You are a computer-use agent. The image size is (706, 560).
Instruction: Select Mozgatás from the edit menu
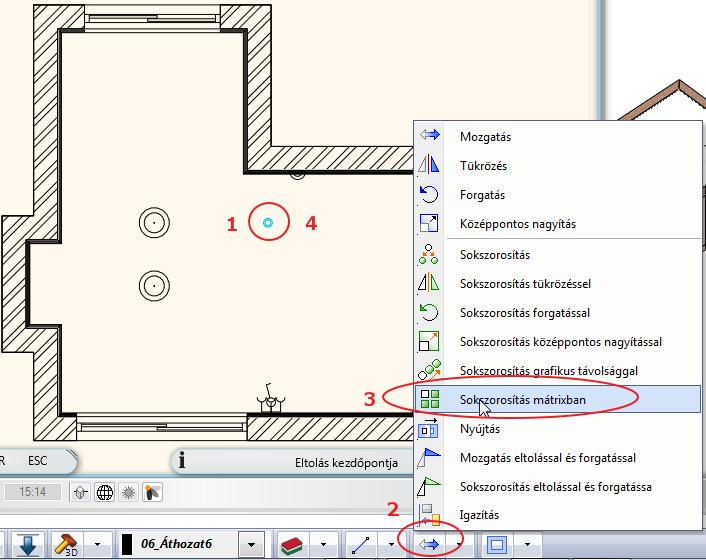[557, 136]
